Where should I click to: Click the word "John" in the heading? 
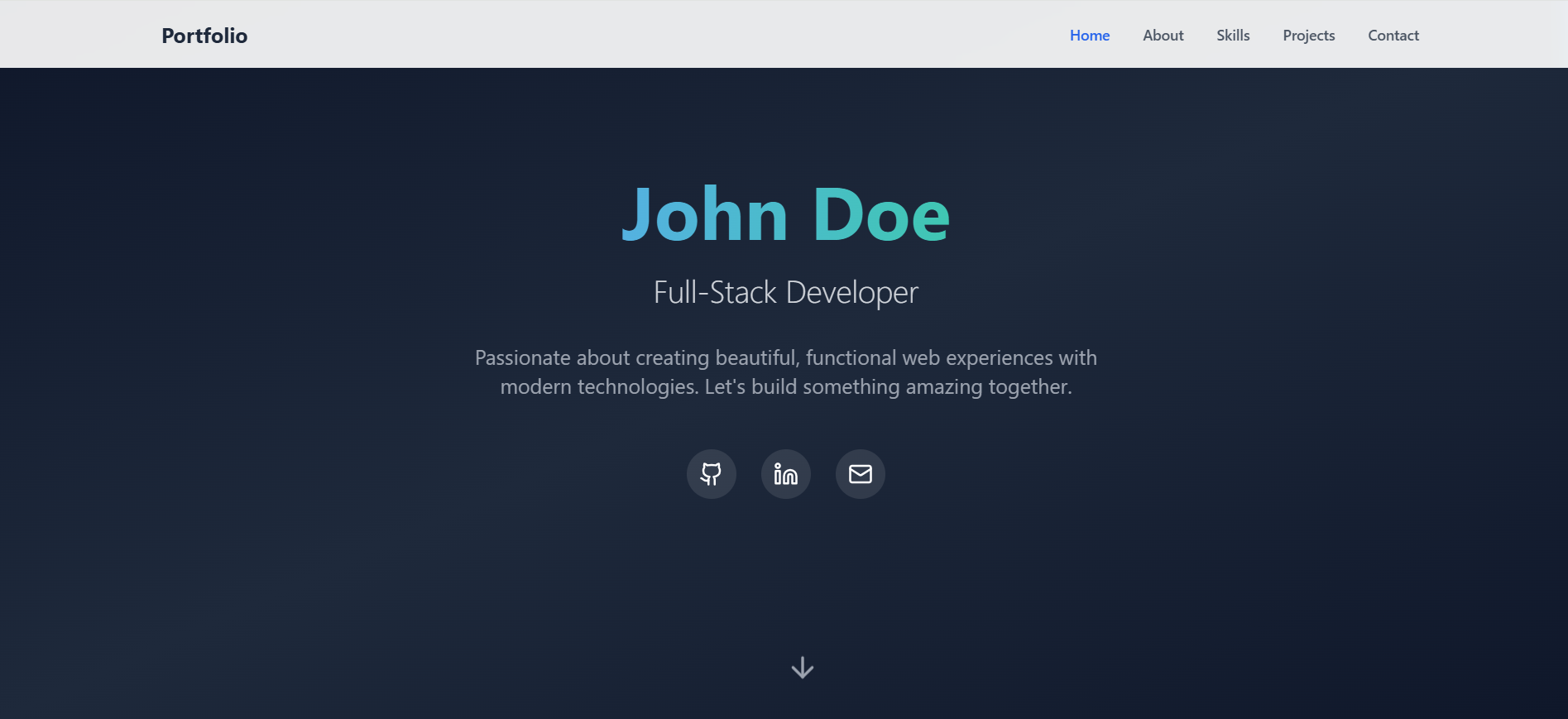[704, 215]
